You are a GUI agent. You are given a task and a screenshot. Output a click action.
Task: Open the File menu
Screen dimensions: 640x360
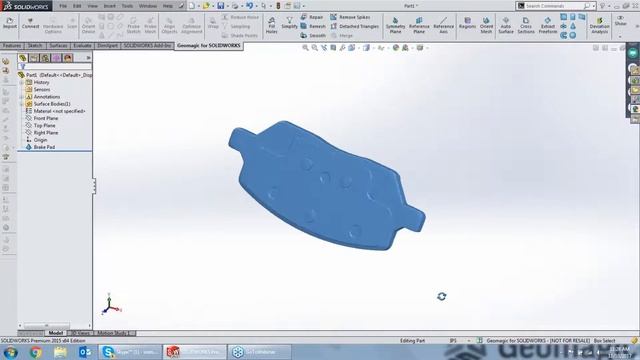(x=63, y=6)
